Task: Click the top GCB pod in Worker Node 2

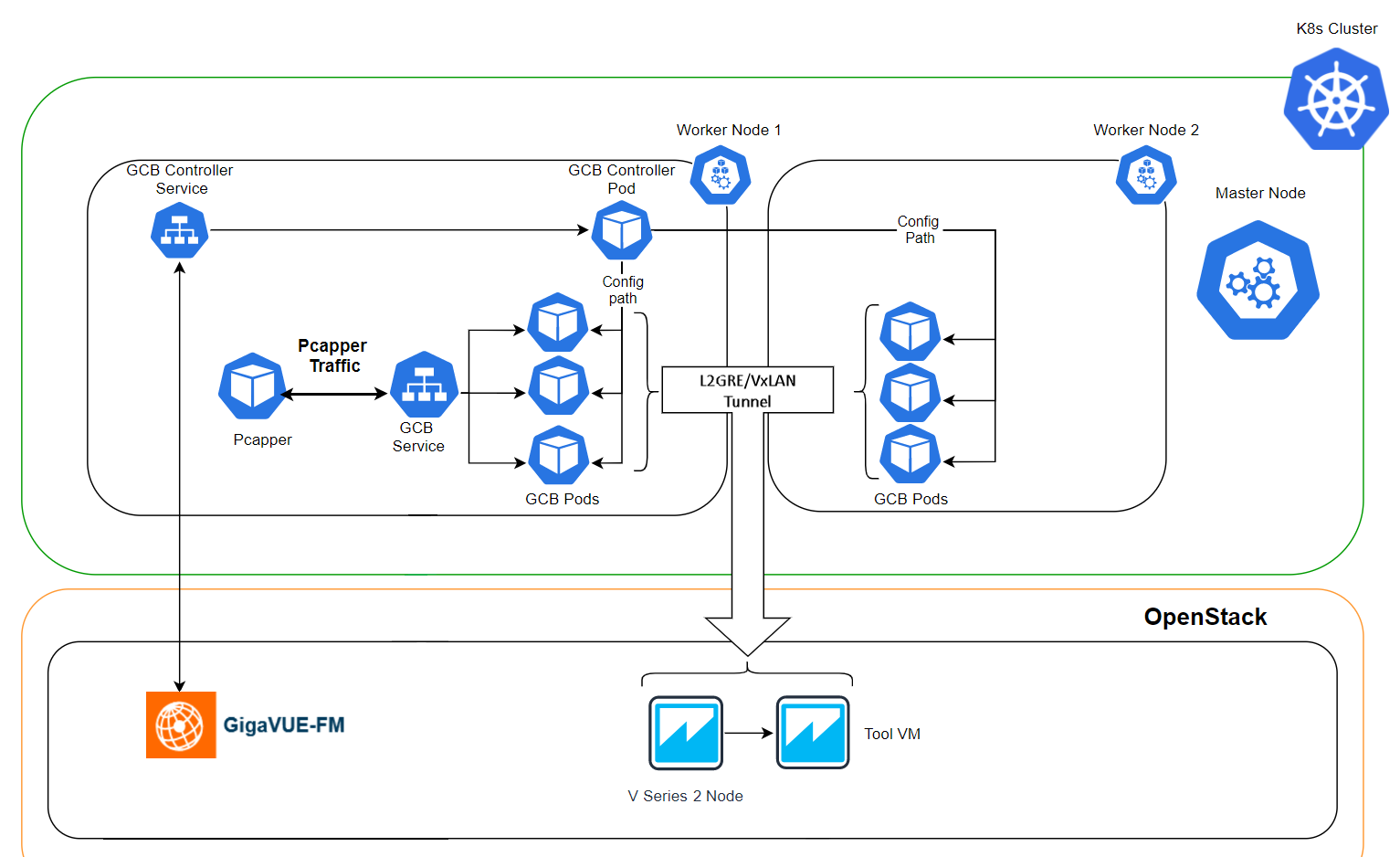Action: tap(911, 332)
